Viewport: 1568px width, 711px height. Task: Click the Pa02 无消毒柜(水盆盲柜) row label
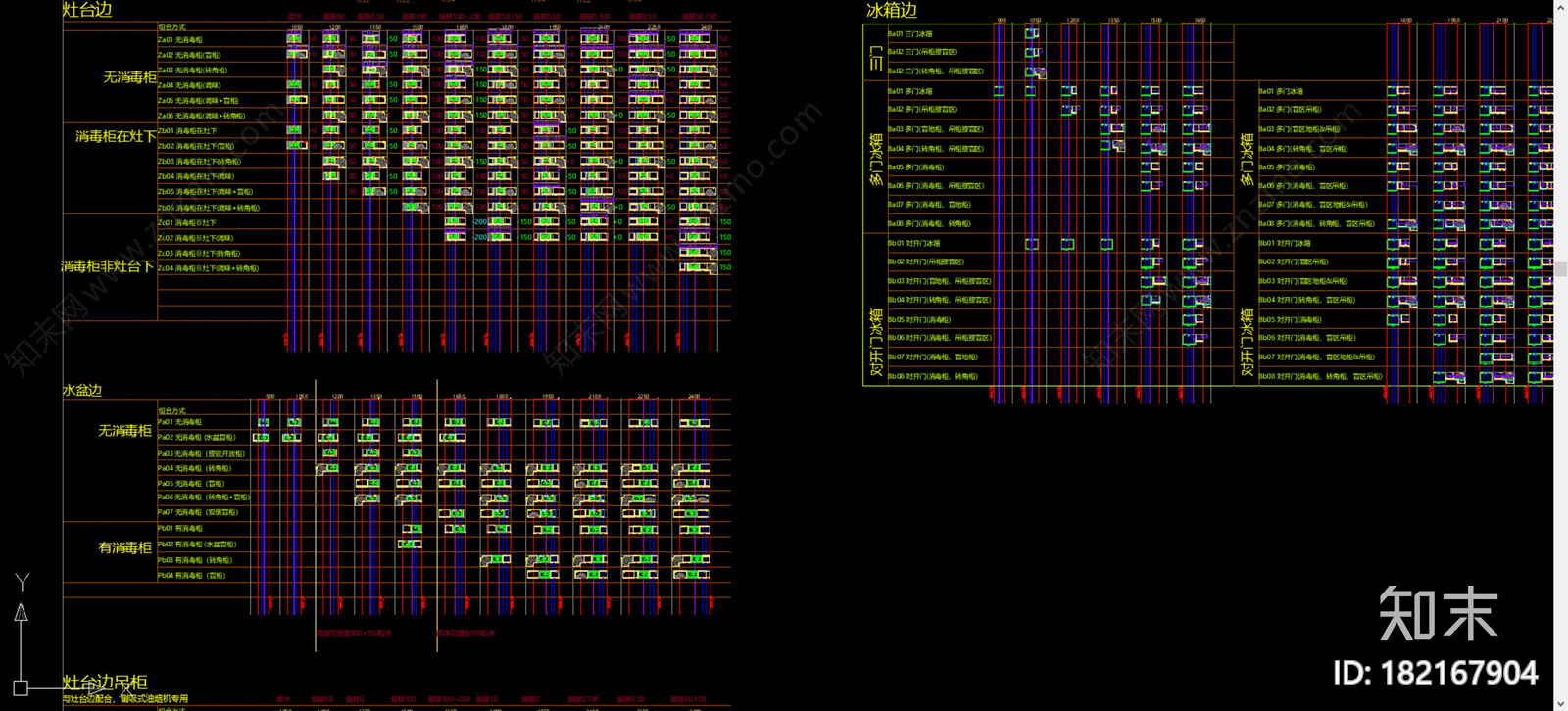pyautogui.click(x=196, y=438)
